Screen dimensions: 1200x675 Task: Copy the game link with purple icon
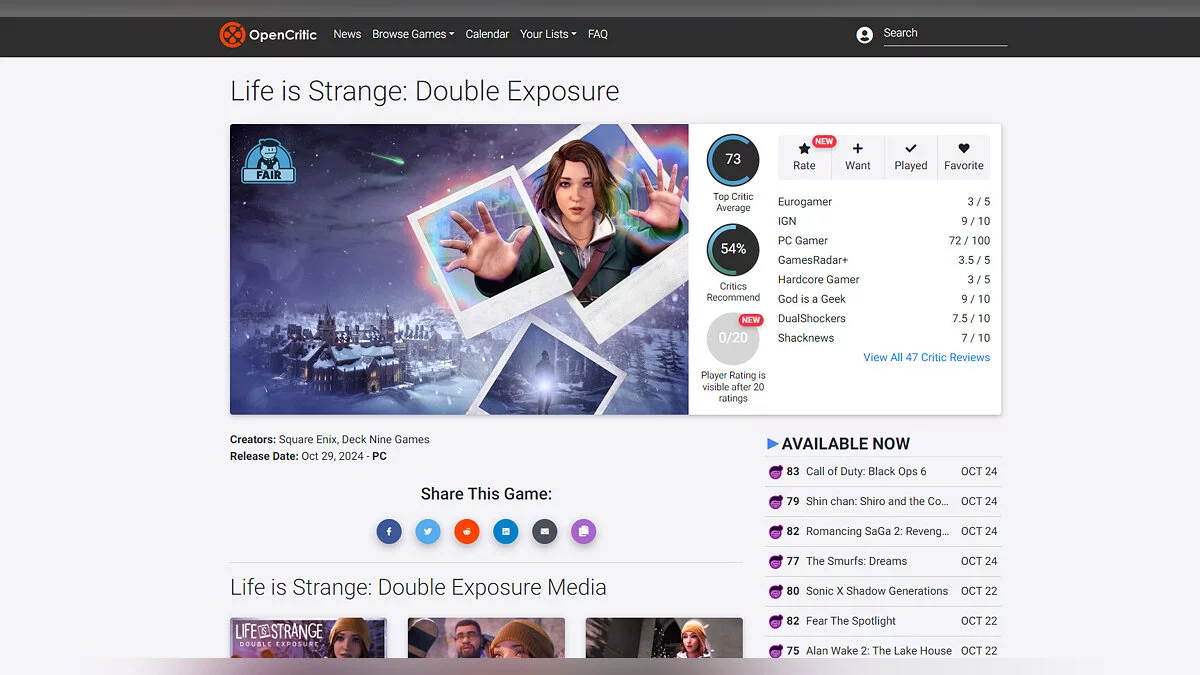584,531
